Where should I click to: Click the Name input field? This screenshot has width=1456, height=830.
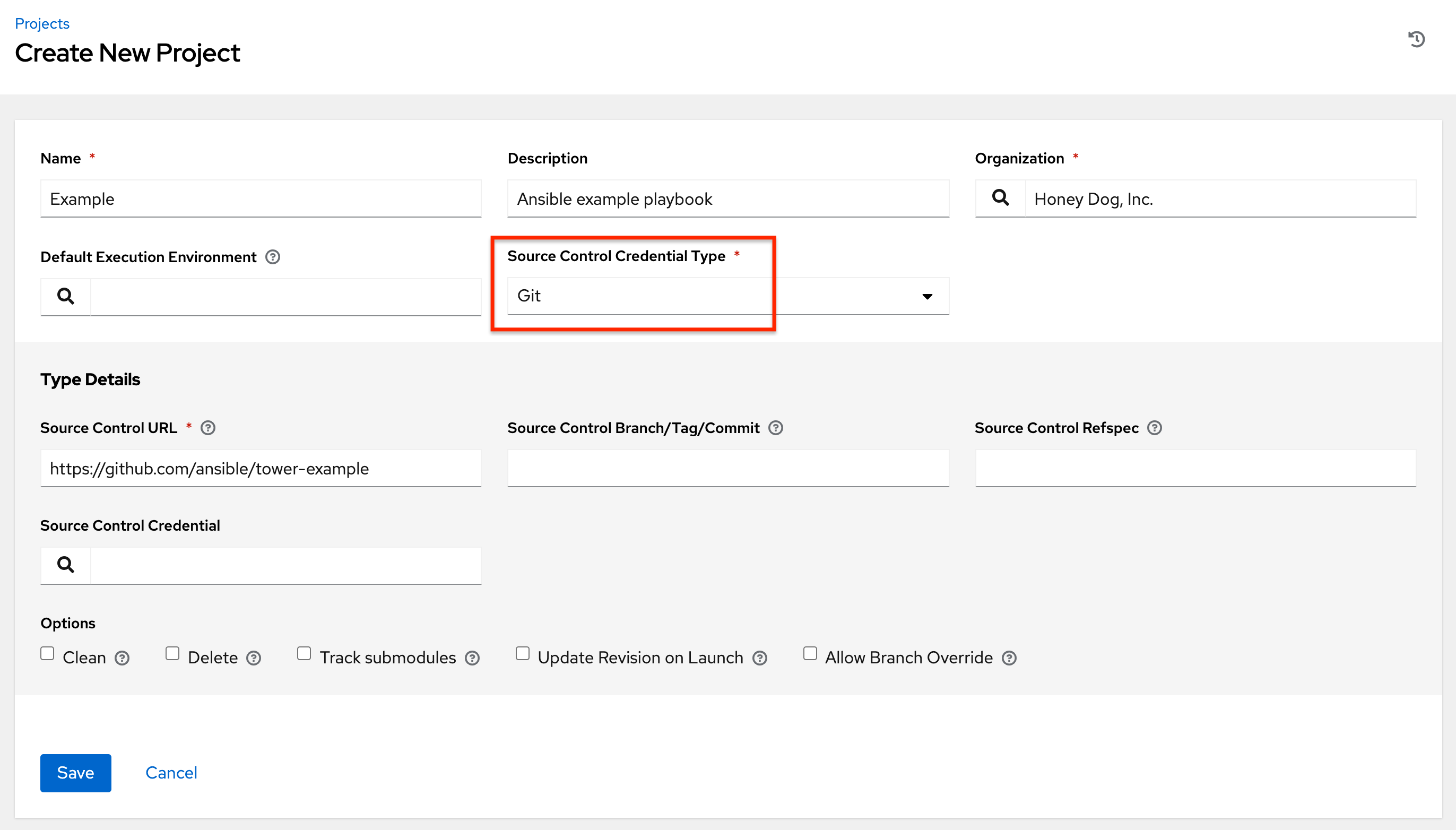tap(261, 198)
